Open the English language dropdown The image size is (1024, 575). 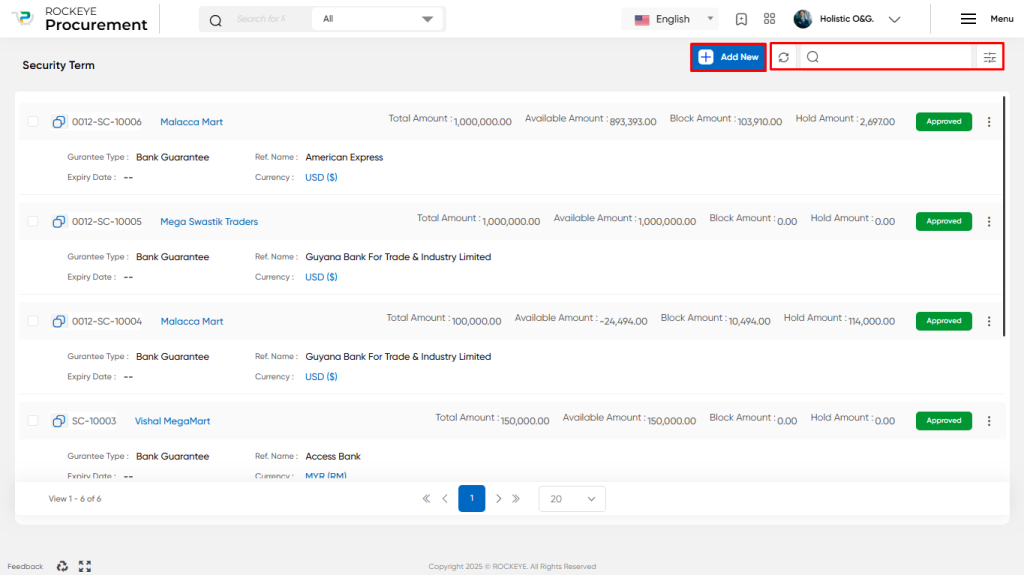[670, 19]
